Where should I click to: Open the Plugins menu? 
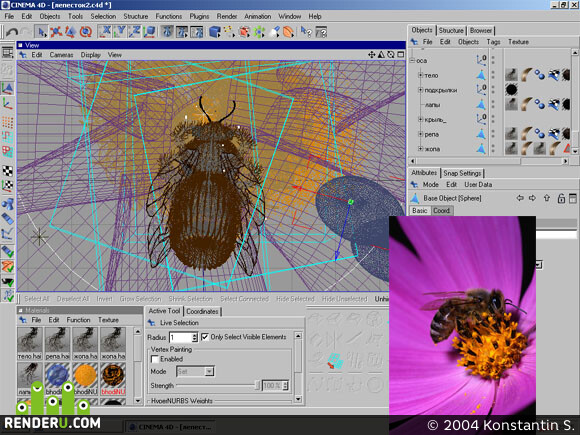pyautogui.click(x=199, y=16)
